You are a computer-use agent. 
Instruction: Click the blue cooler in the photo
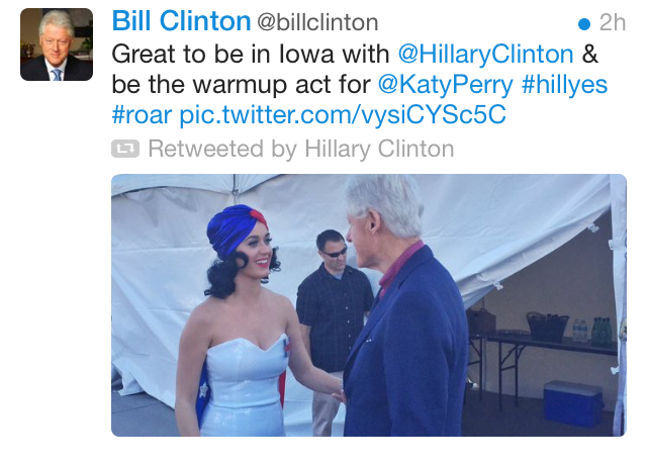(574, 403)
